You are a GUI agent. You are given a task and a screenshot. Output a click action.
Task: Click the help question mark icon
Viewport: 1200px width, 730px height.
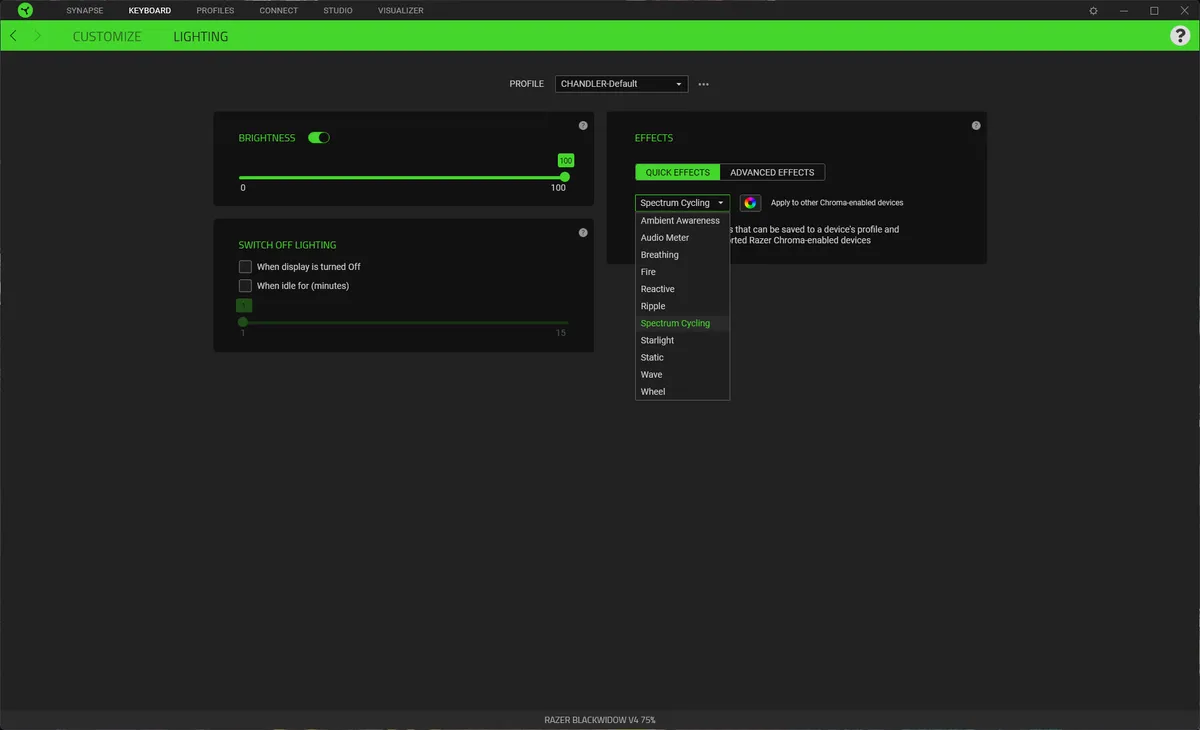pyautogui.click(x=1180, y=35)
